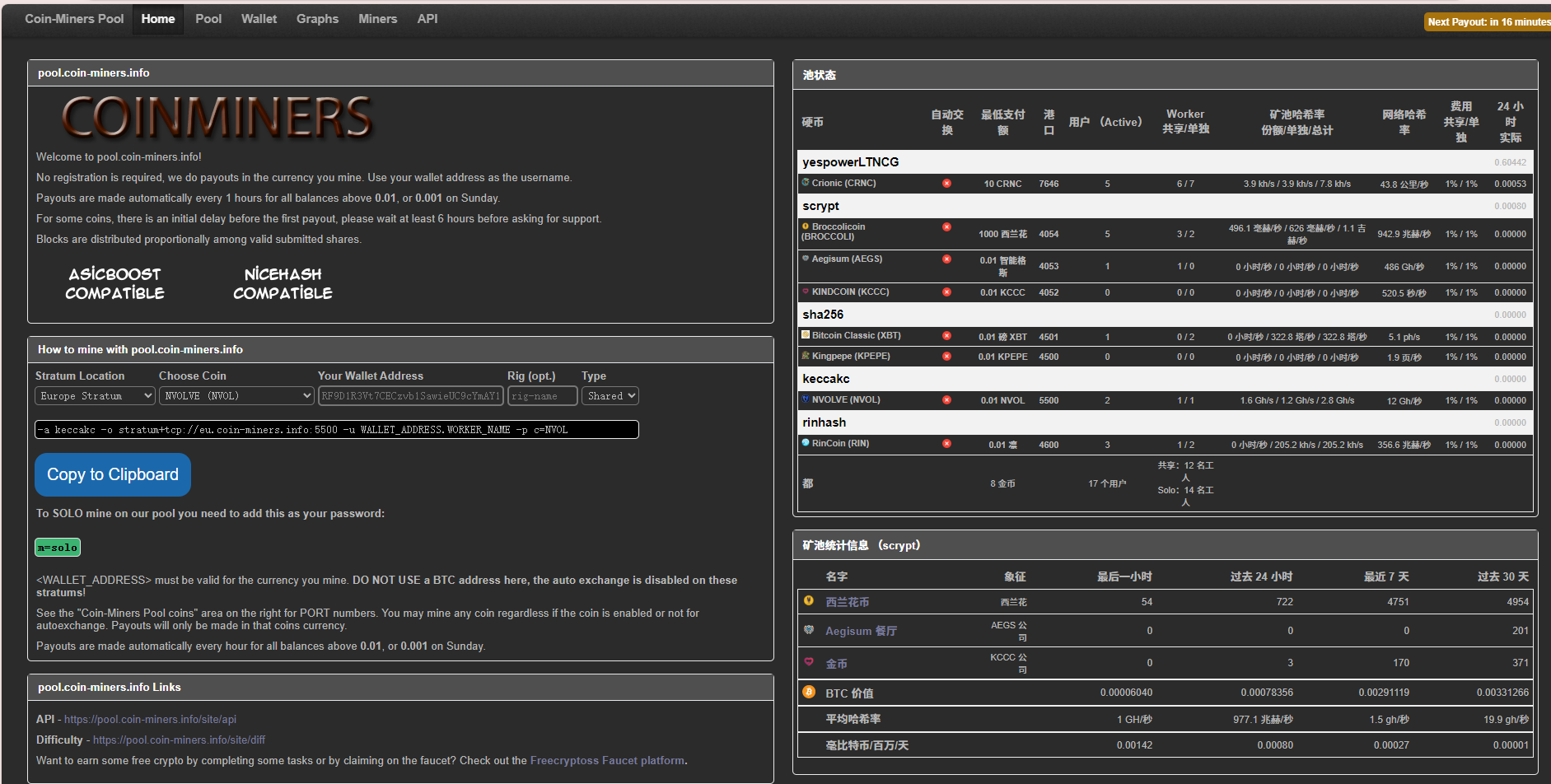This screenshot has width=1551, height=784.
Task: Click the red auto-exchange X icon for Crionic
Action: tap(946, 184)
